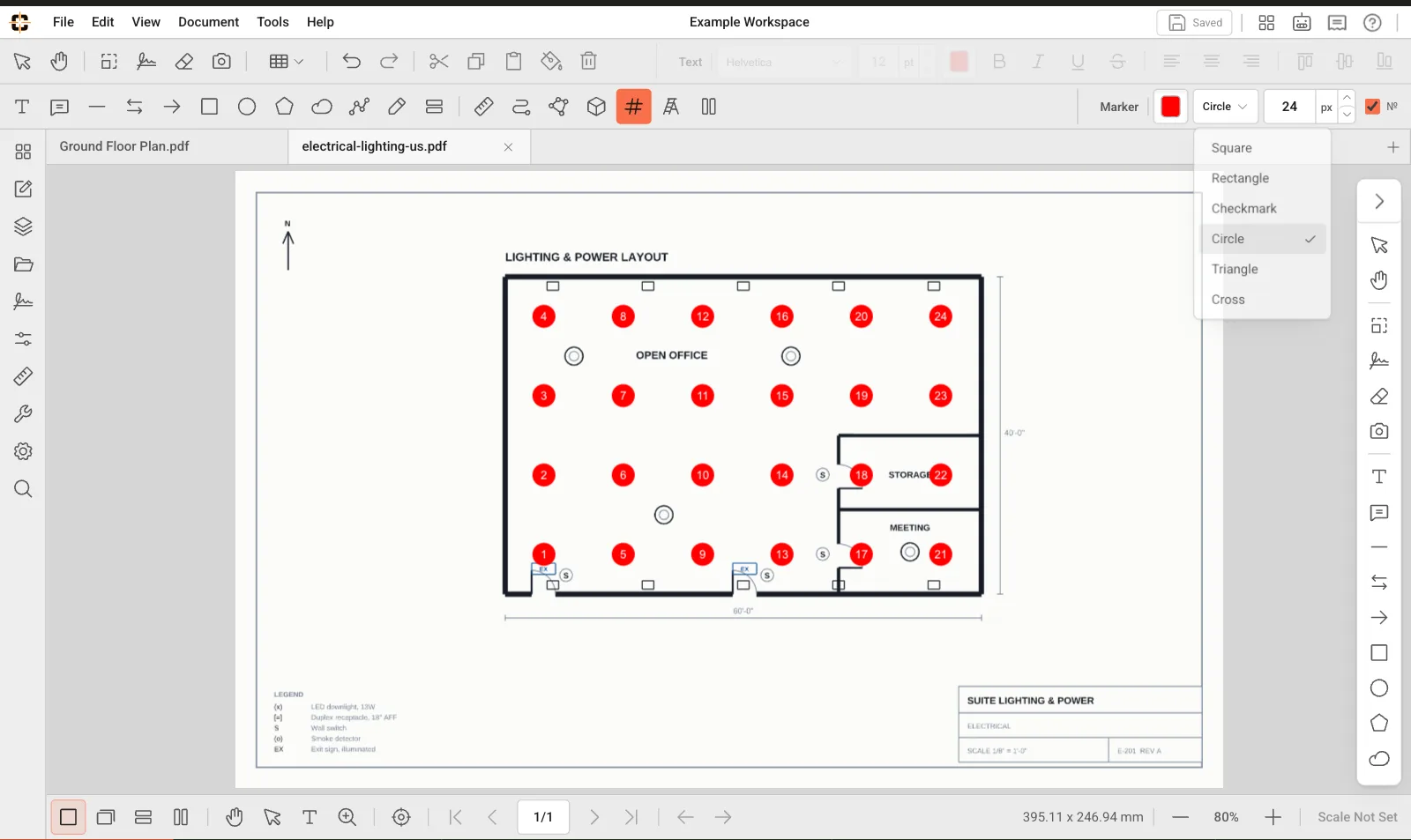Click the scissors cut icon
Image resolution: width=1411 pixels, height=840 pixels.
pos(438,62)
